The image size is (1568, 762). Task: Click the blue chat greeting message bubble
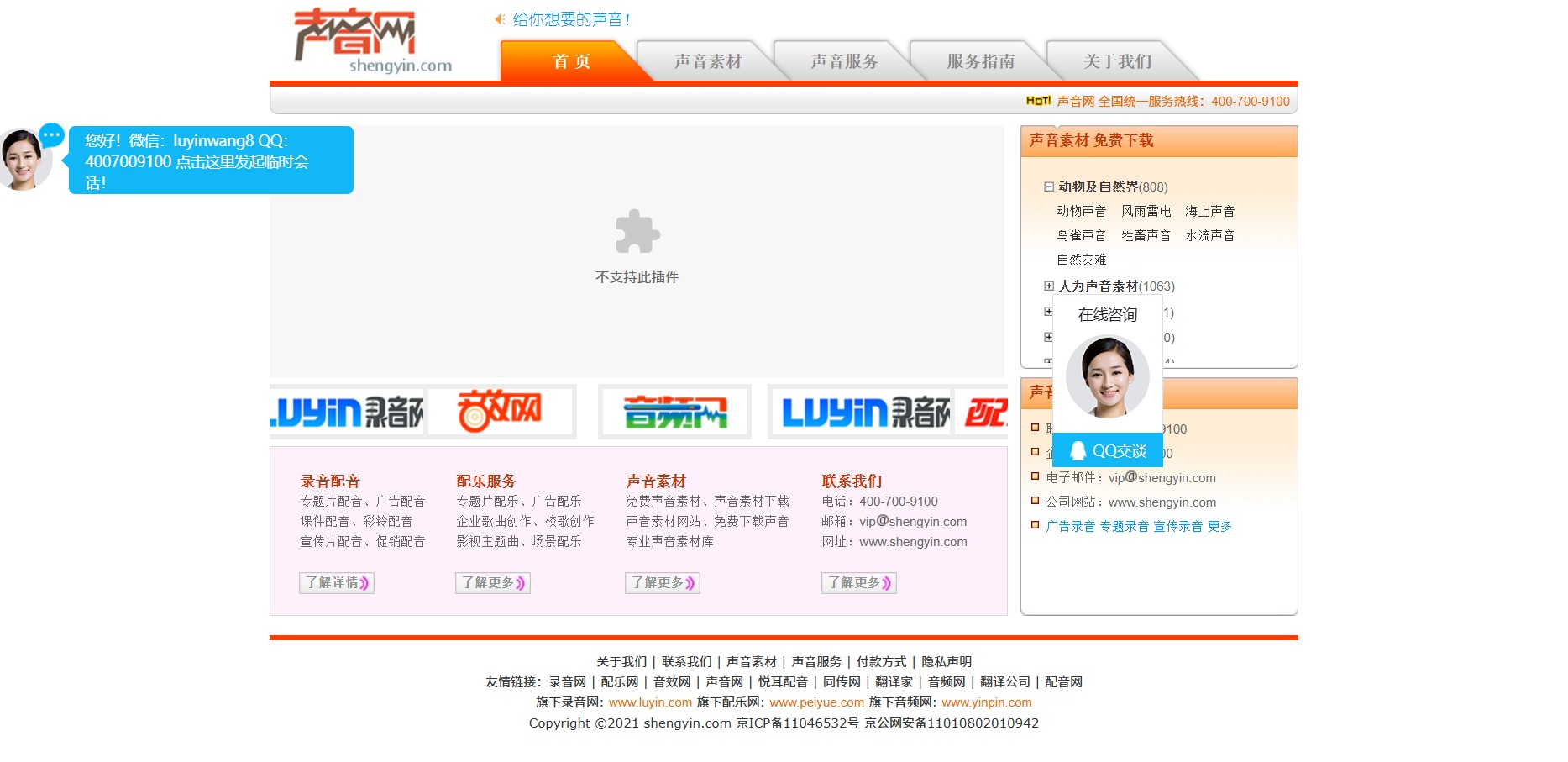[x=210, y=160]
